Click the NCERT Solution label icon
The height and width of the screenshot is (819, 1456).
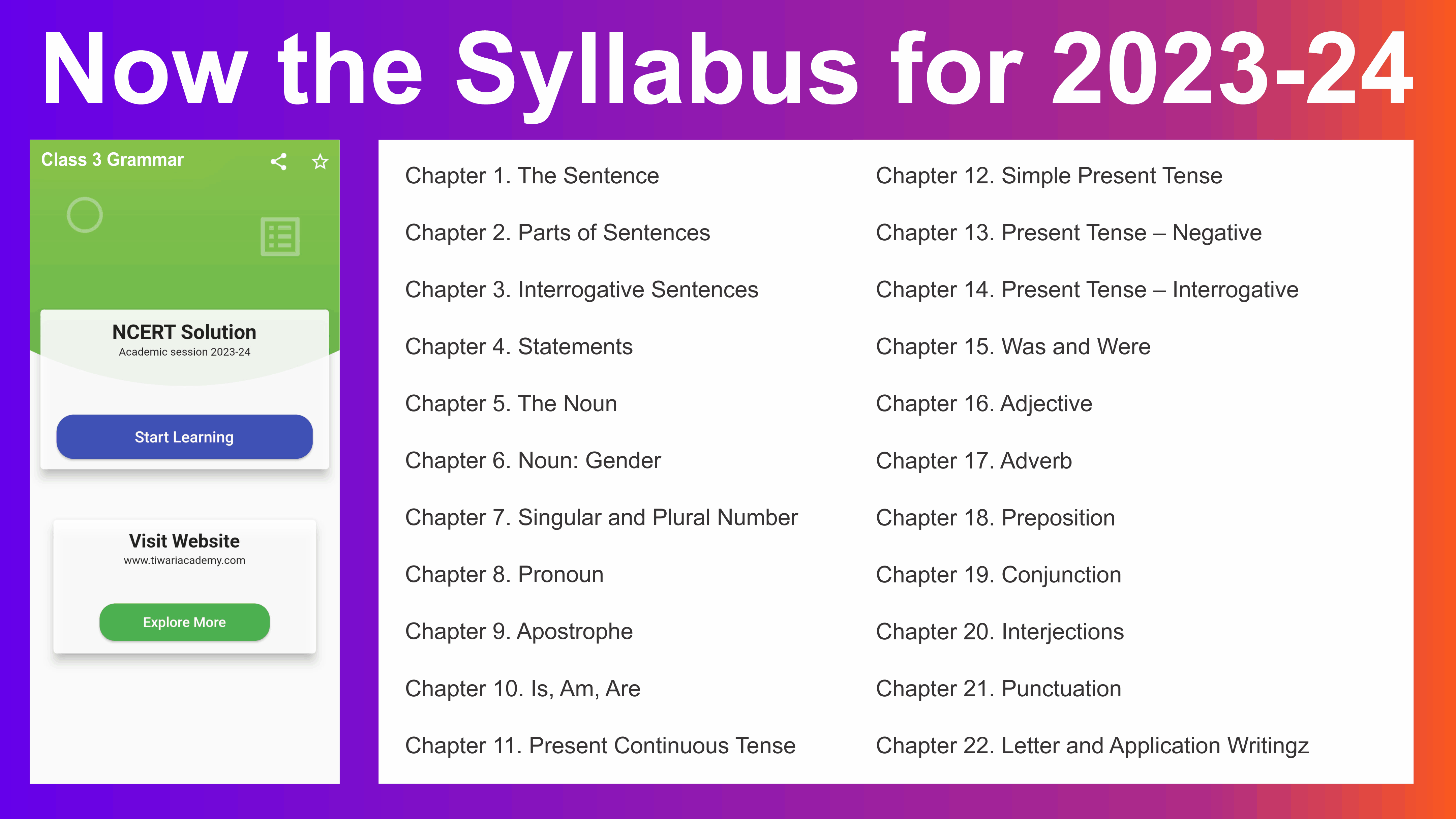tap(184, 331)
